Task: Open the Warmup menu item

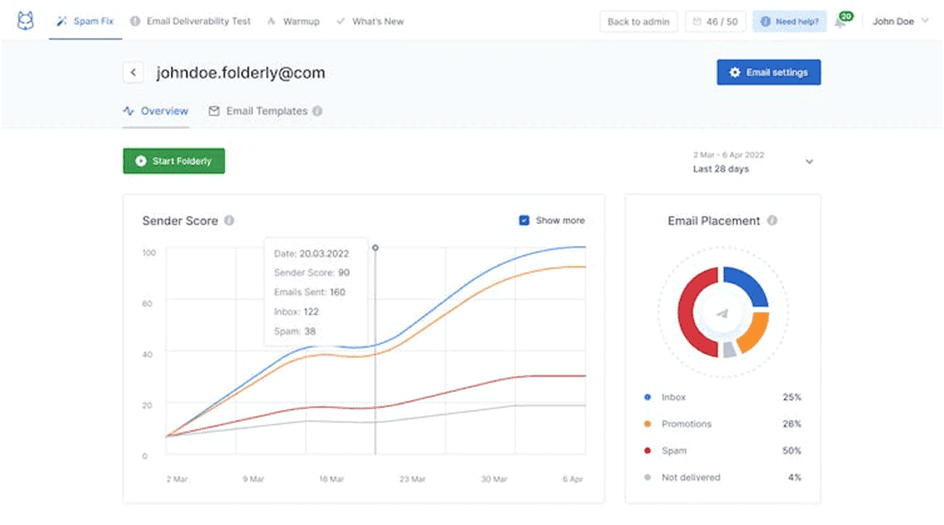Action: (294, 21)
